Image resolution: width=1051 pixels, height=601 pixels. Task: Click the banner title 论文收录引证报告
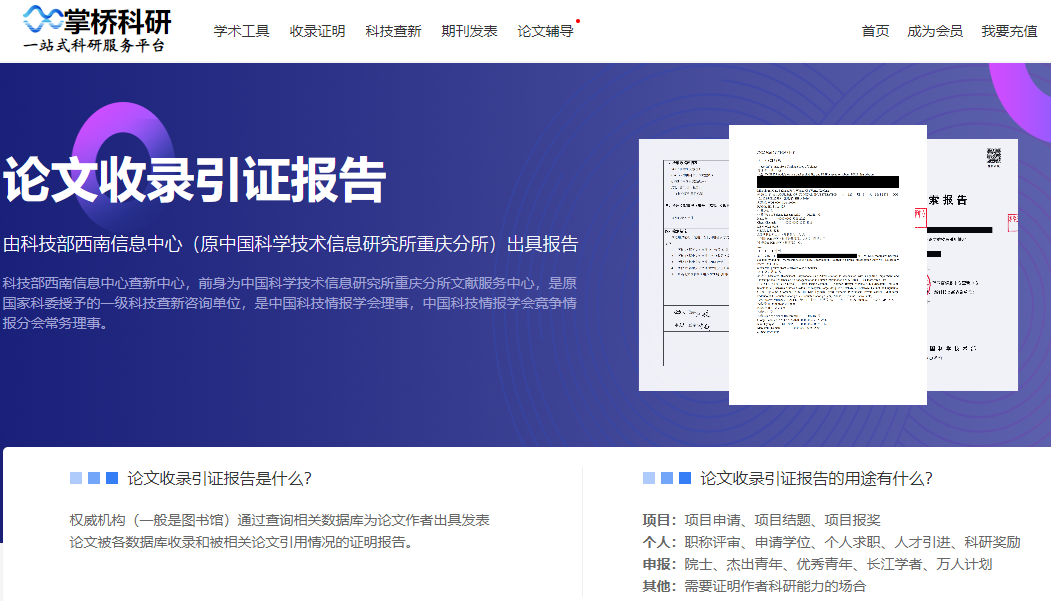(194, 180)
